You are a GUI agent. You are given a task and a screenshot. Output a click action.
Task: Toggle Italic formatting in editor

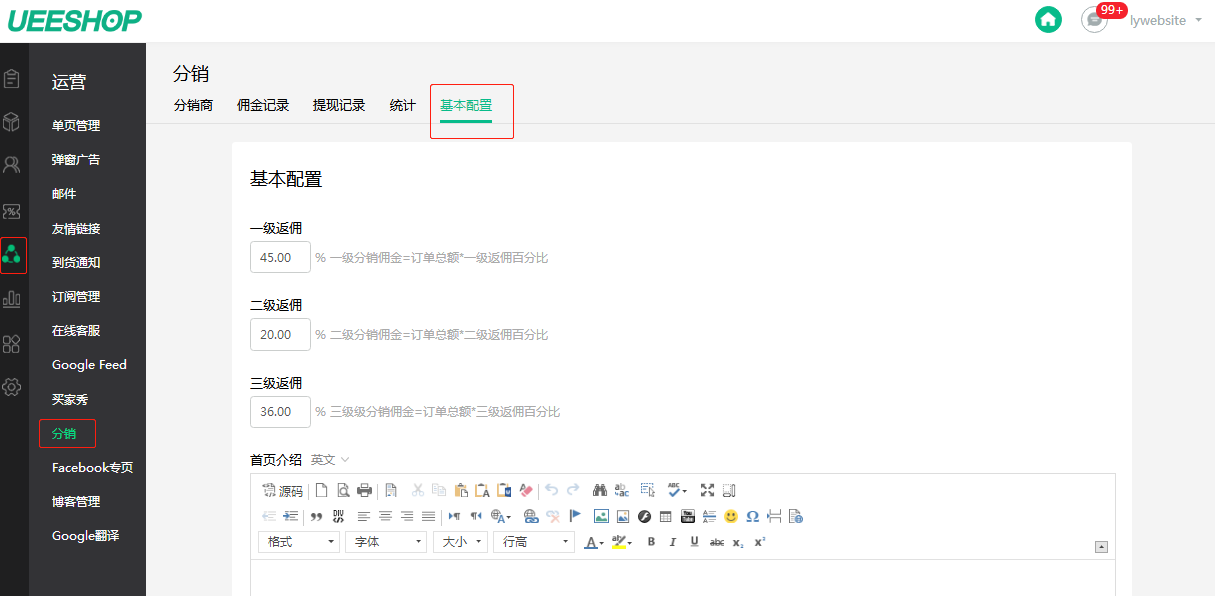pyautogui.click(x=672, y=542)
